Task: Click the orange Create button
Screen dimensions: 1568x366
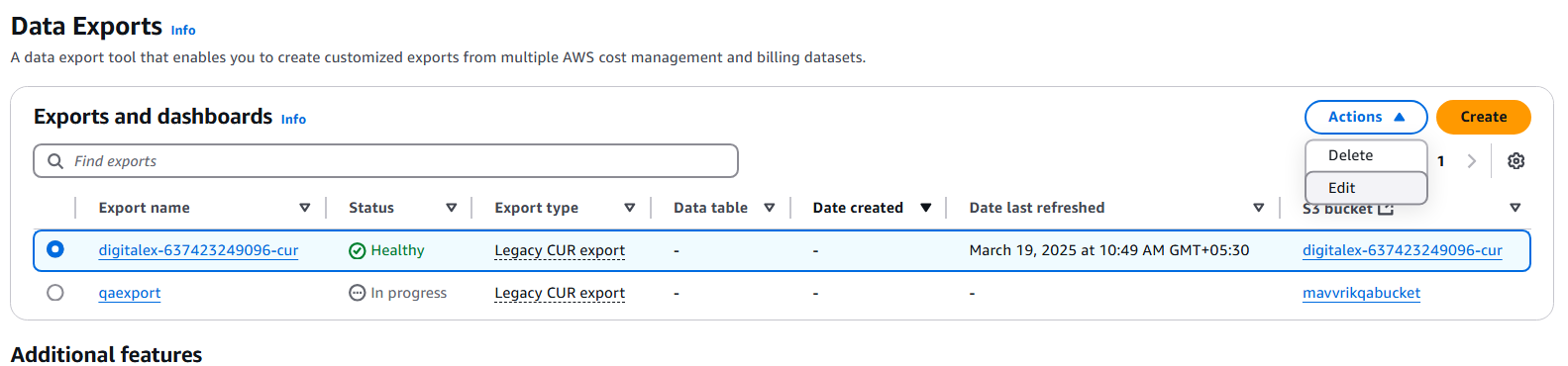Action: pos(1483,117)
